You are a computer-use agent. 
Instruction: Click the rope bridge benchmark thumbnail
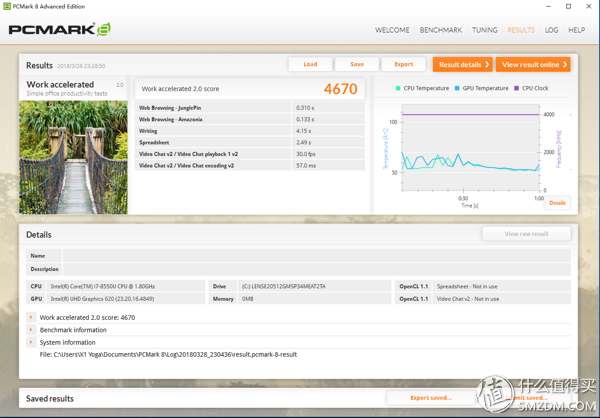click(73, 157)
